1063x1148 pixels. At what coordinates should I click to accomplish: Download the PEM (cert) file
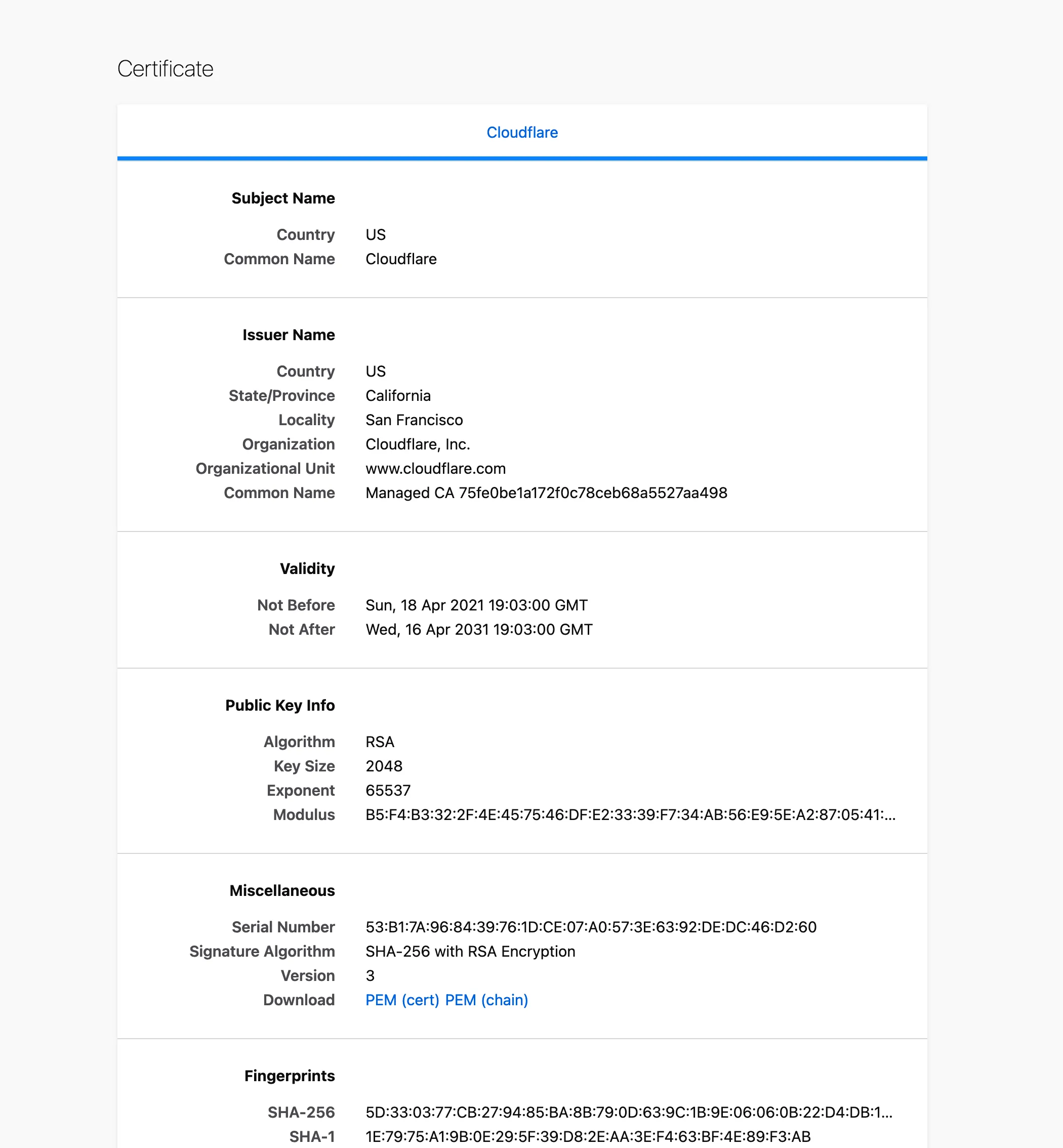402,1000
